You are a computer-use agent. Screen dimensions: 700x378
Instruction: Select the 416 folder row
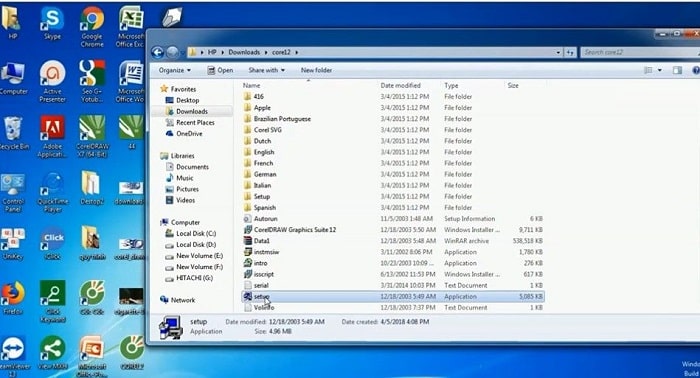[393, 96]
